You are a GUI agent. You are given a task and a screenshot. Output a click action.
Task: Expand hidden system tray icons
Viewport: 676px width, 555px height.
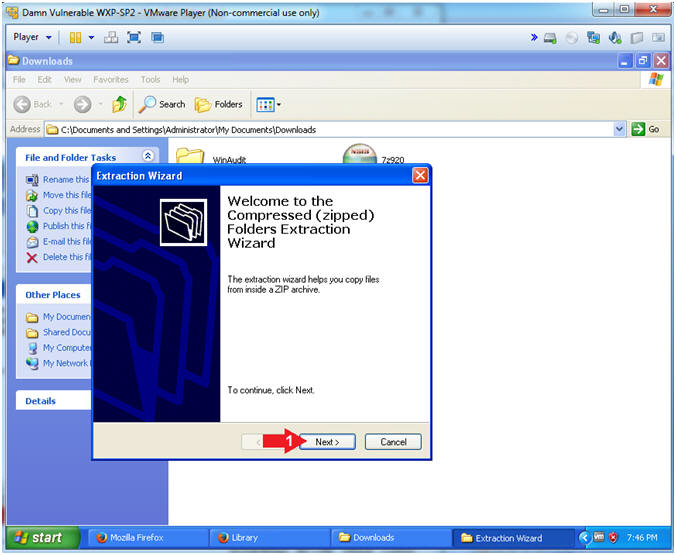coord(584,537)
